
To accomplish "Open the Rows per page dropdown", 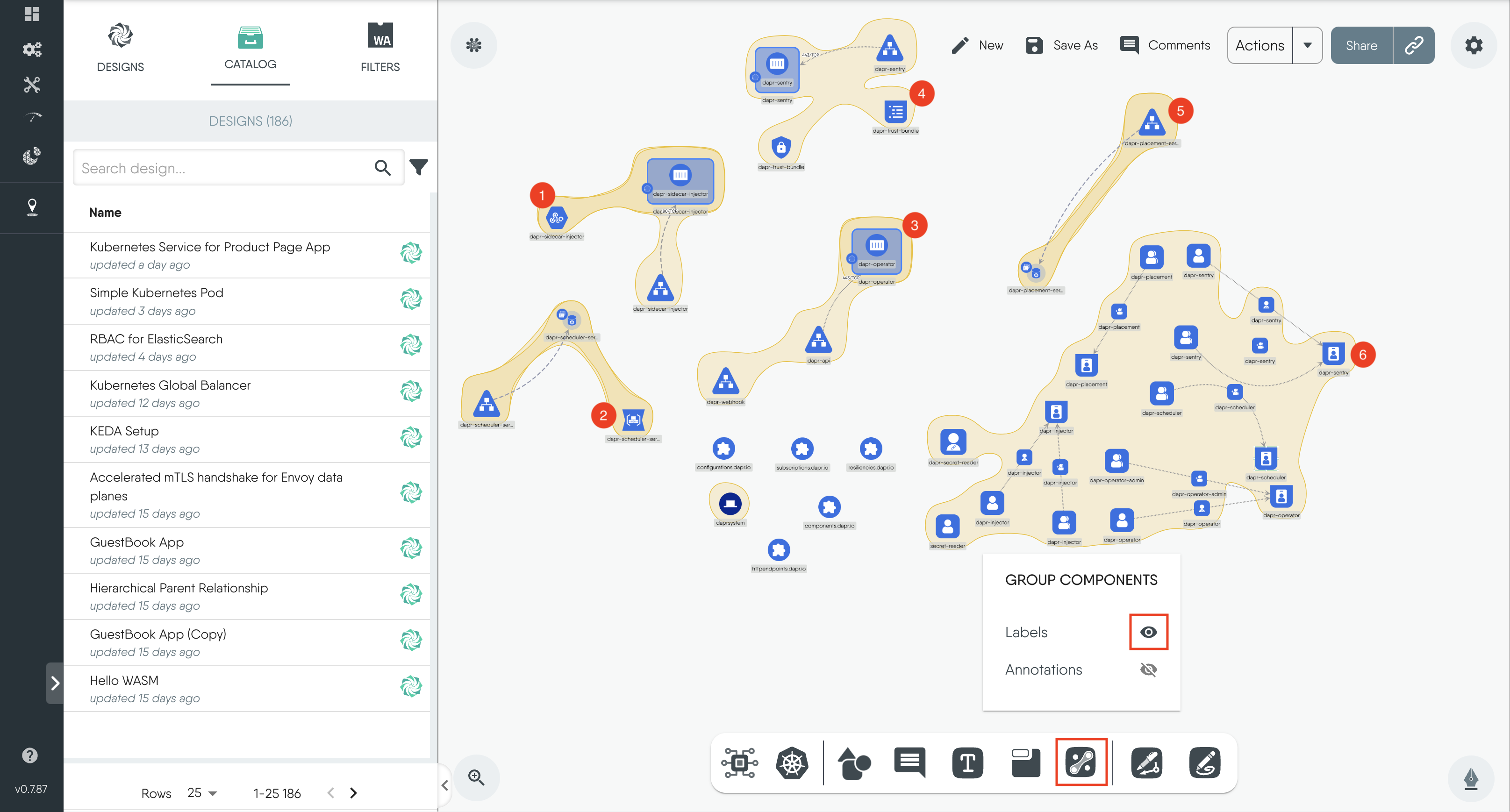I will tap(202, 793).
